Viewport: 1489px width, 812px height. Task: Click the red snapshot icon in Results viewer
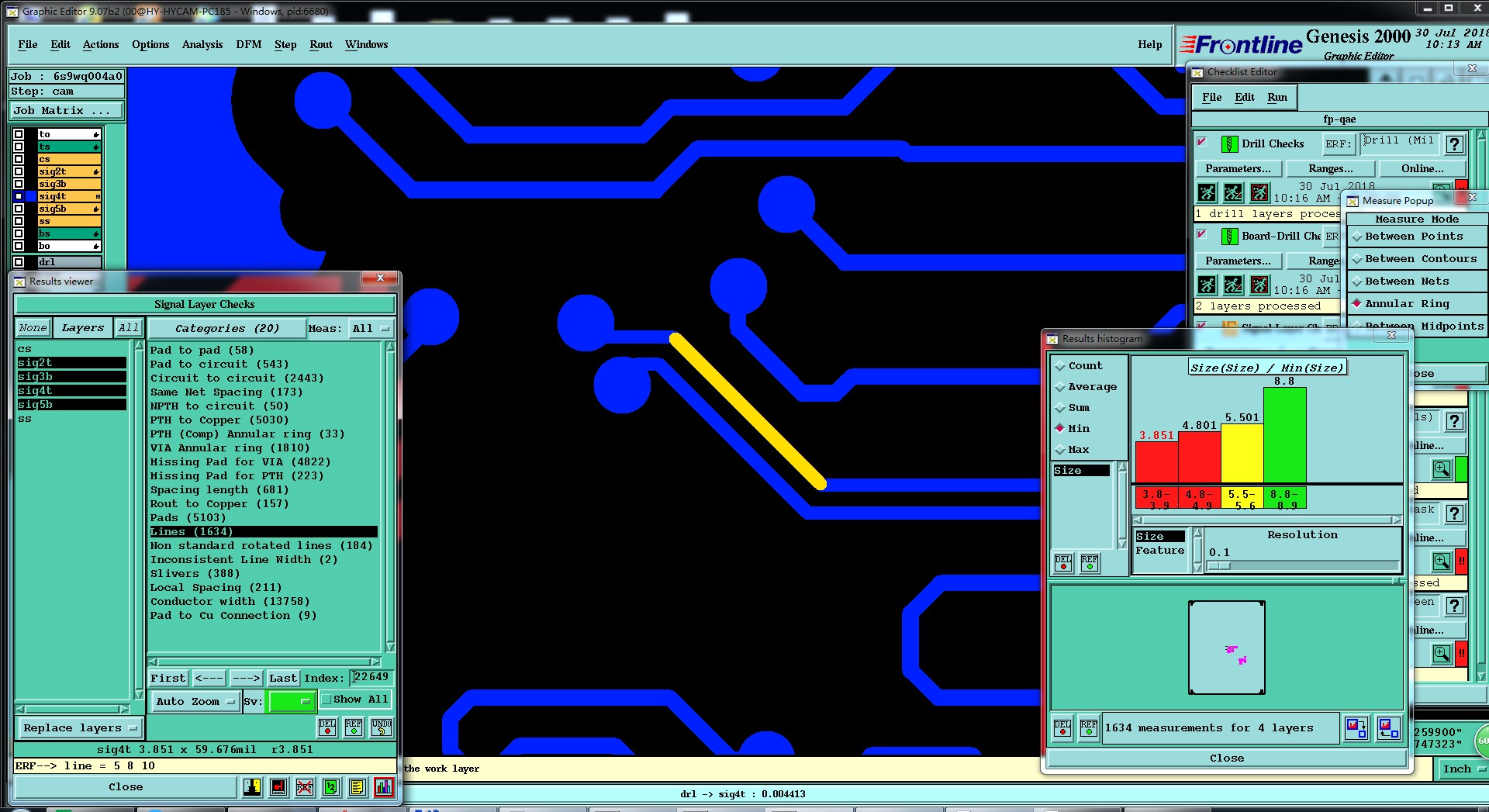(278, 787)
